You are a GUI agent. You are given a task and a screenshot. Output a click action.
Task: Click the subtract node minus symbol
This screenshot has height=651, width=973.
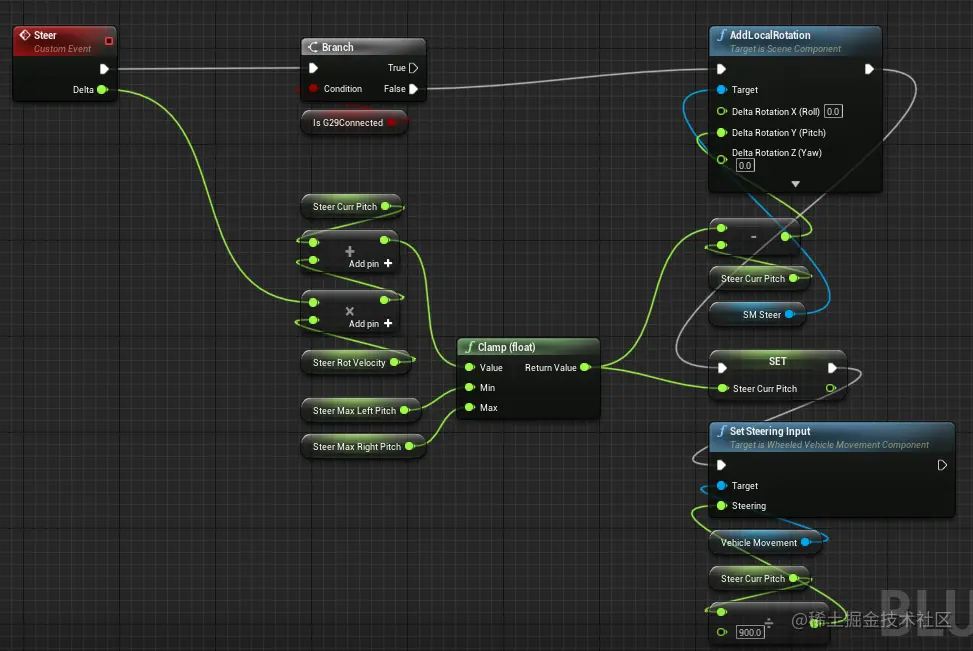pos(753,236)
